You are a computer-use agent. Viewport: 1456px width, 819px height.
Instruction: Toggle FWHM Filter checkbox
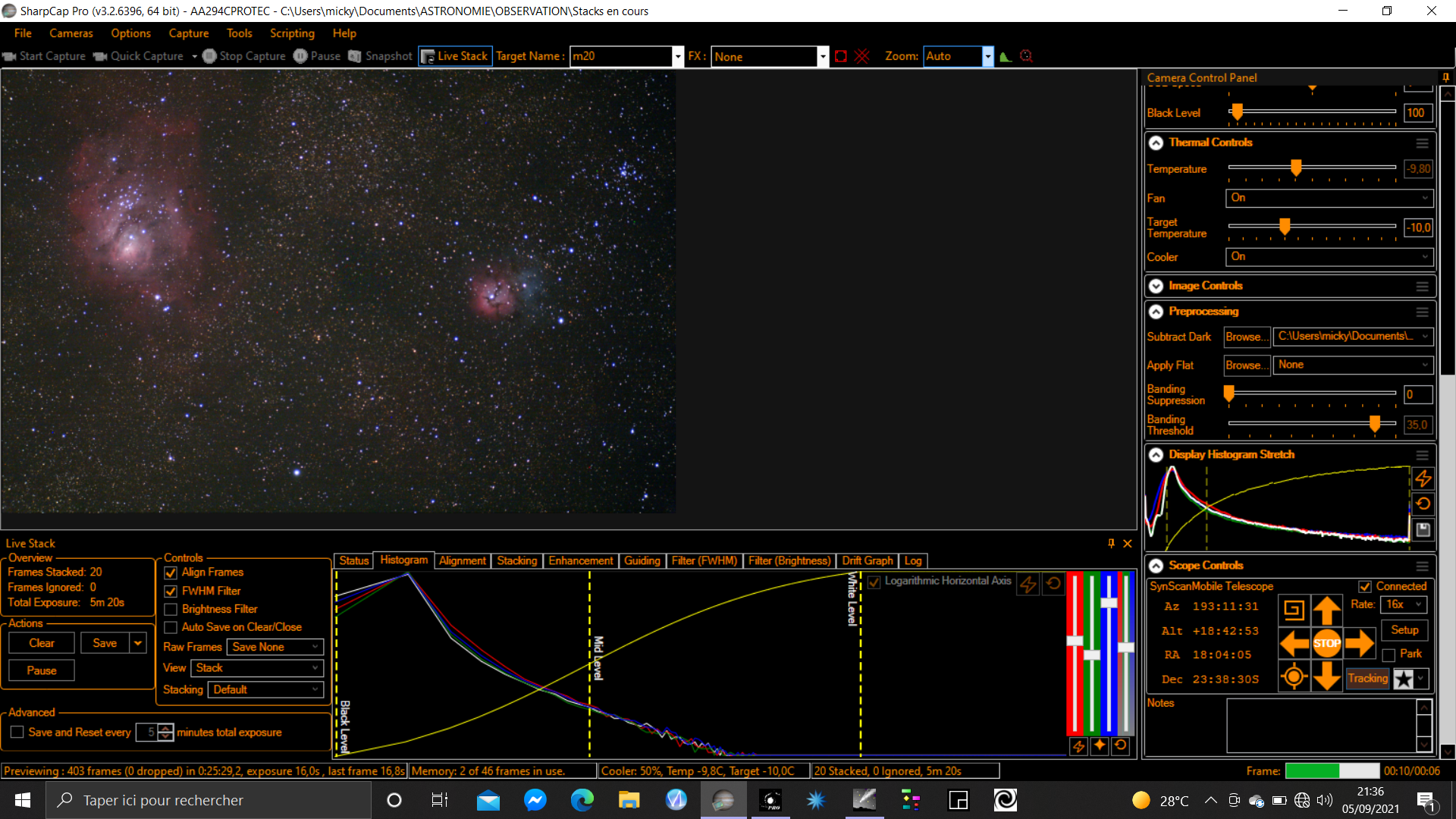[x=171, y=591]
